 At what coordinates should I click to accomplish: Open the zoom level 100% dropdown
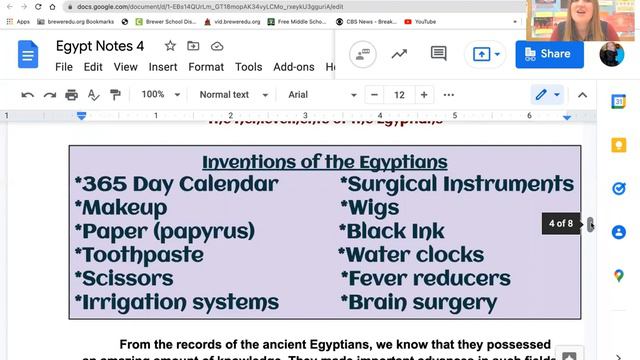160,95
